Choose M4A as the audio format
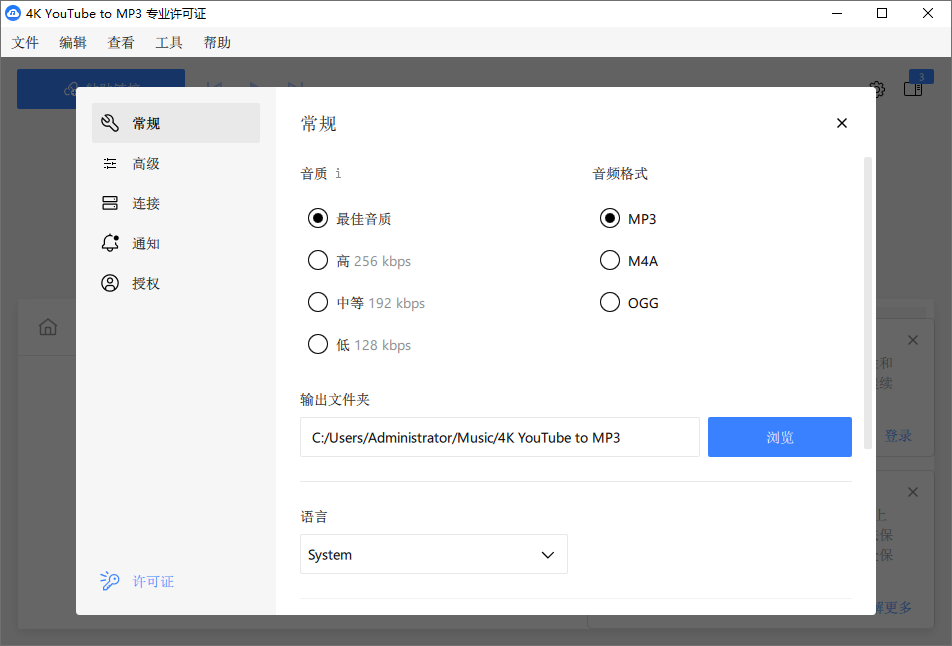Screen dimensions: 952x646 [610, 260]
